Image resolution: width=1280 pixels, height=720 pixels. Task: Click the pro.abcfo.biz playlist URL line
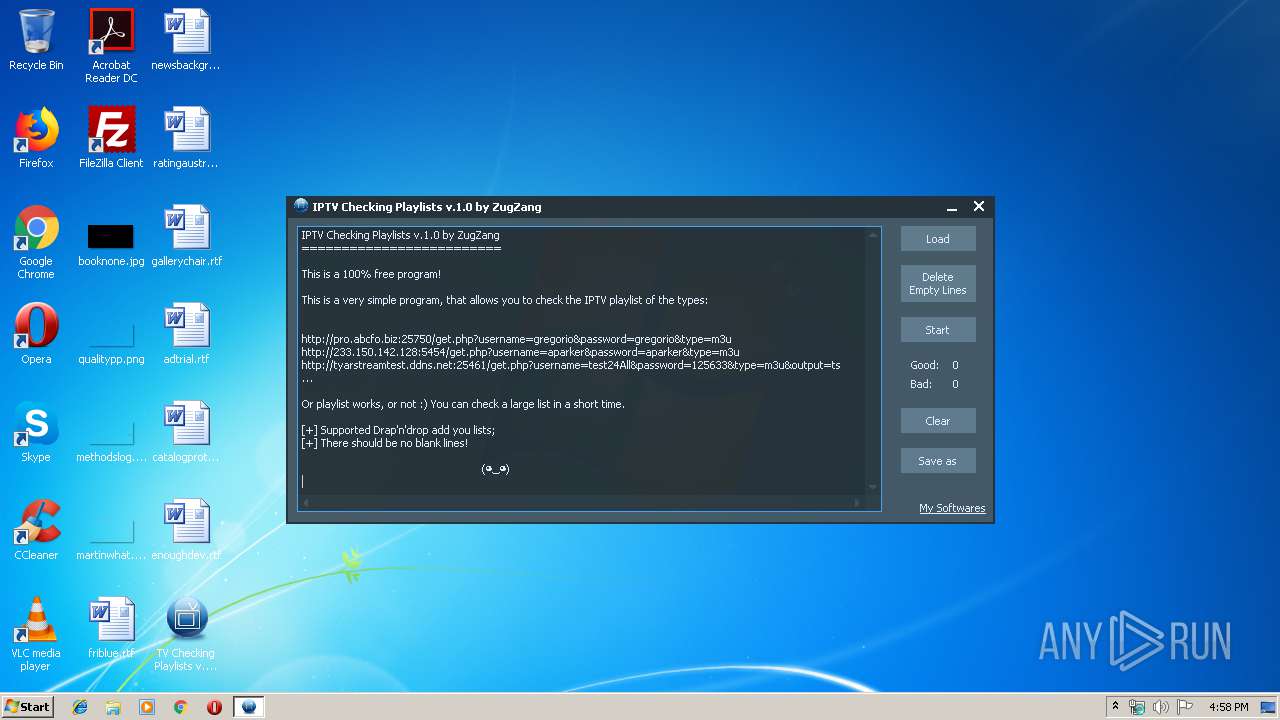[516, 339]
